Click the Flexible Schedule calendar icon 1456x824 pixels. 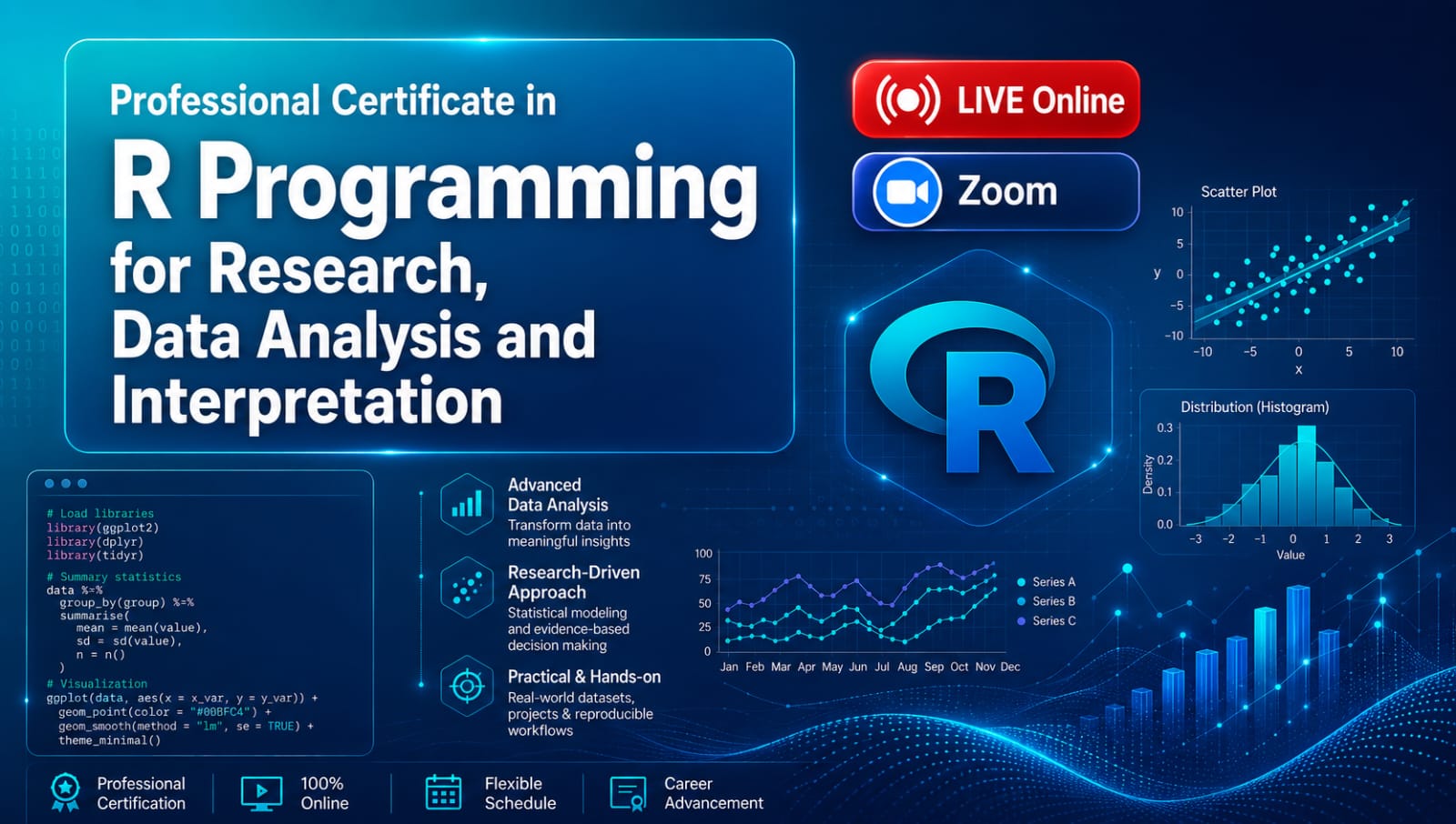click(x=443, y=792)
